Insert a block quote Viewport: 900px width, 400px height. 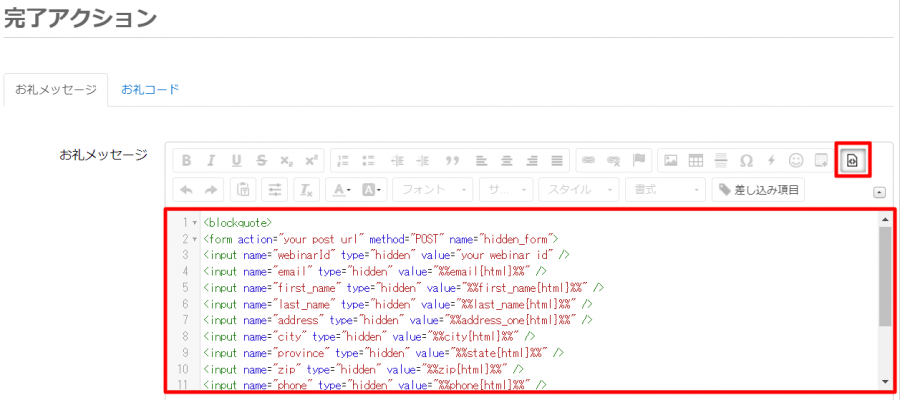pos(452,161)
